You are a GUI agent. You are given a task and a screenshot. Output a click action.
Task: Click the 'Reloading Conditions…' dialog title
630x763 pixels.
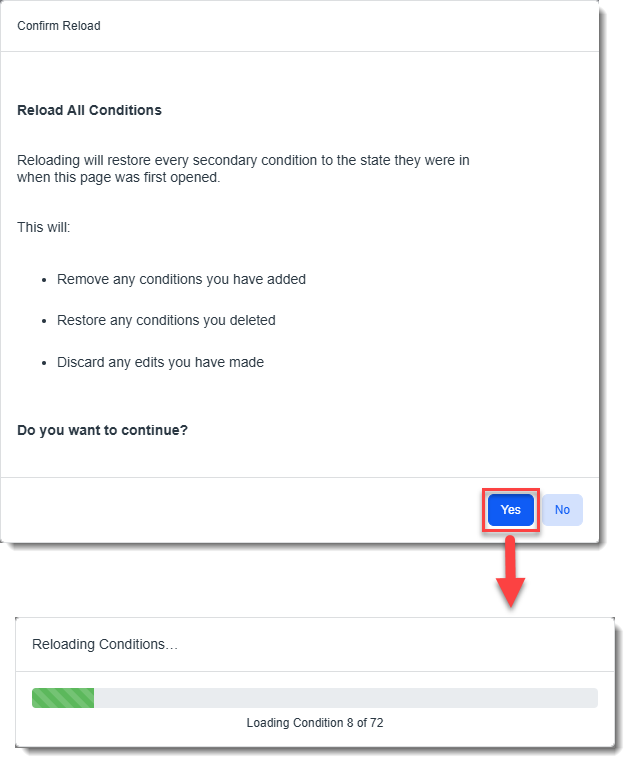click(105, 645)
